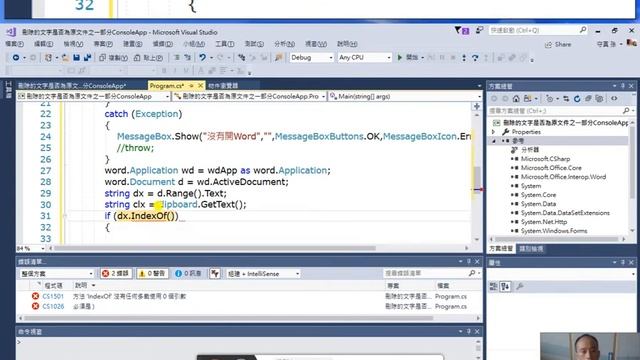The width and height of the screenshot is (640, 360).
Task: Expand the Properties node in Solution Explorer
Action: [x=493, y=132]
